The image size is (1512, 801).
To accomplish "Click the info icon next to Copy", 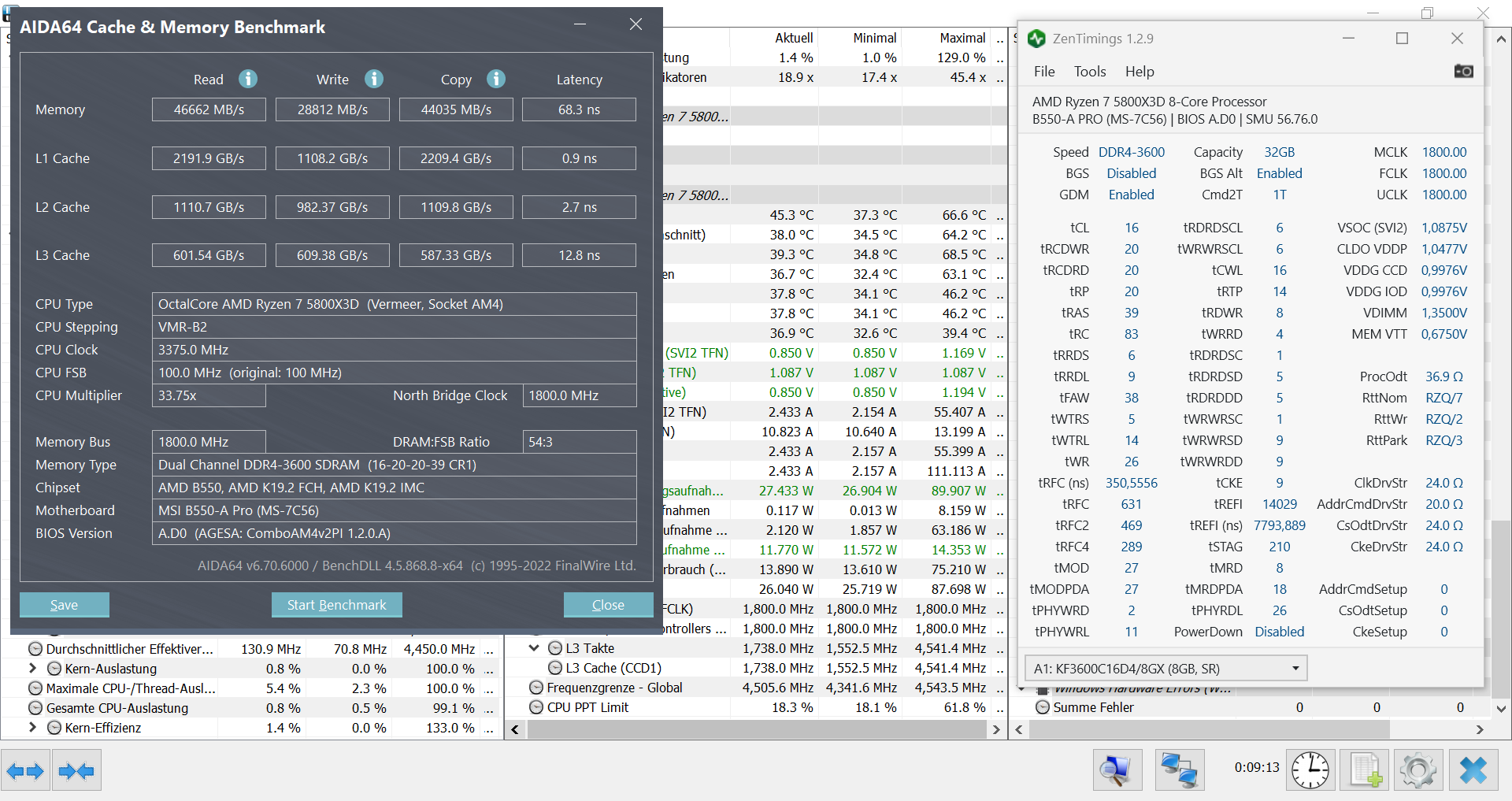I will point(496,79).
